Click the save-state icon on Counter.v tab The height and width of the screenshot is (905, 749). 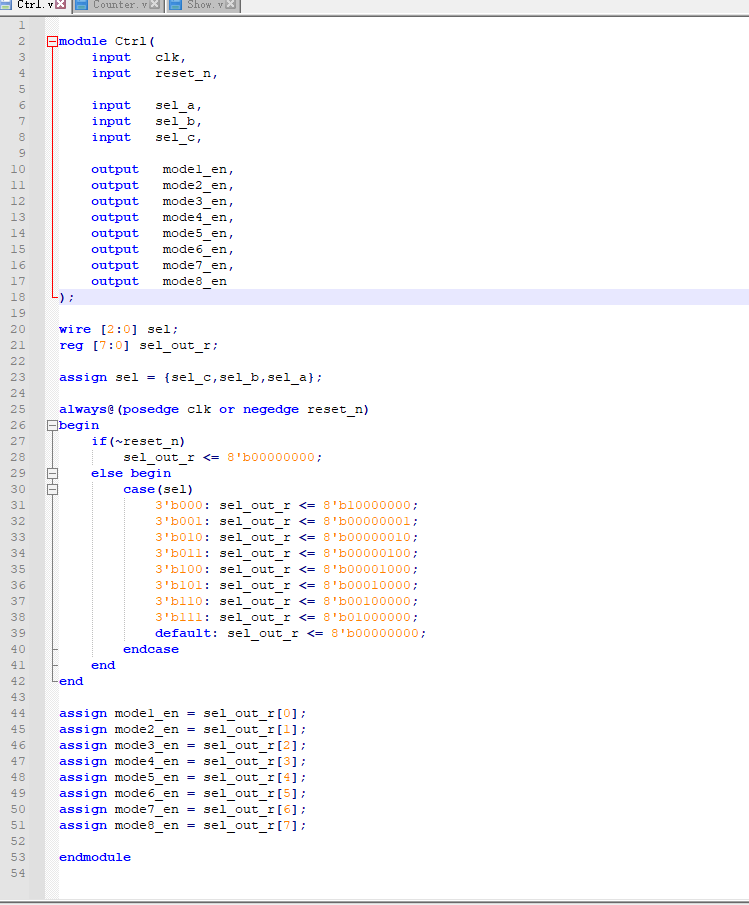82,5
